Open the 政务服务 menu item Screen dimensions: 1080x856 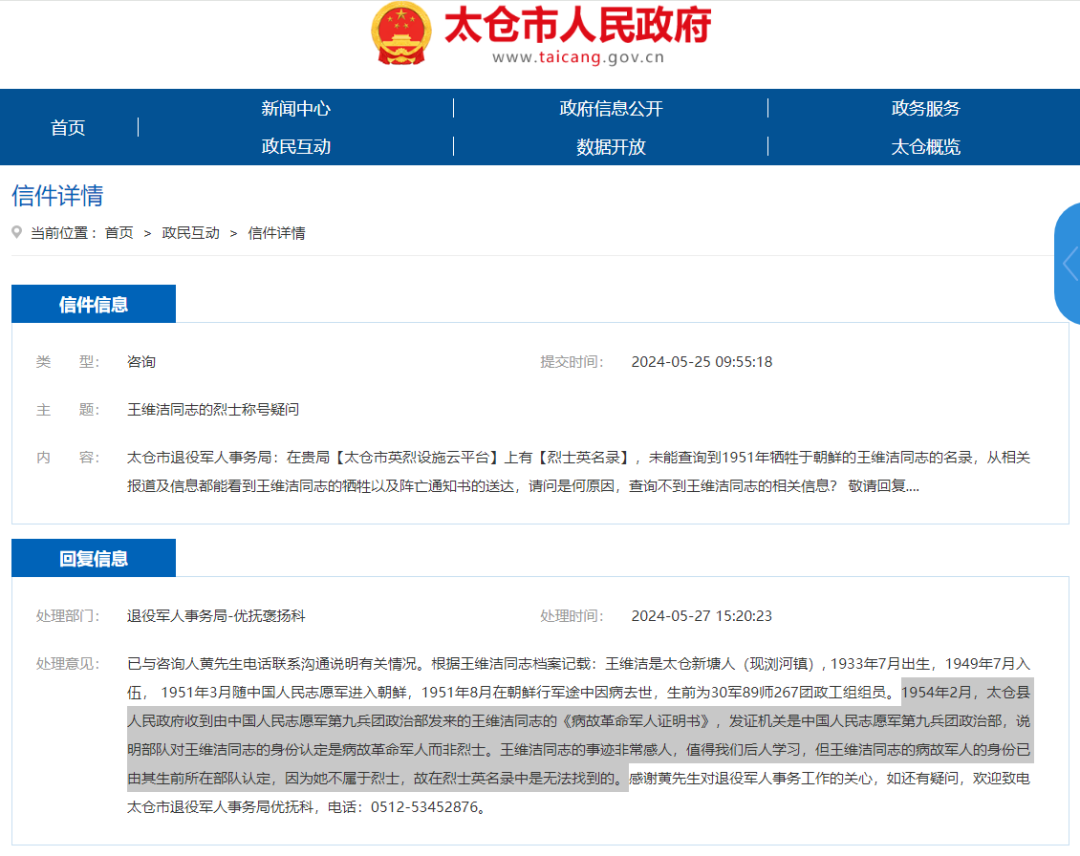[x=925, y=108]
